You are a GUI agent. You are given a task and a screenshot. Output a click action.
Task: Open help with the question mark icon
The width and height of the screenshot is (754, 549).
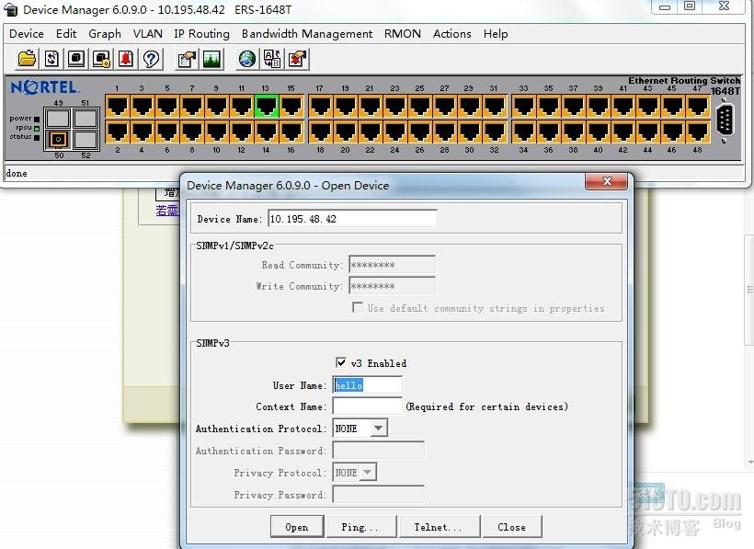click(x=151, y=59)
